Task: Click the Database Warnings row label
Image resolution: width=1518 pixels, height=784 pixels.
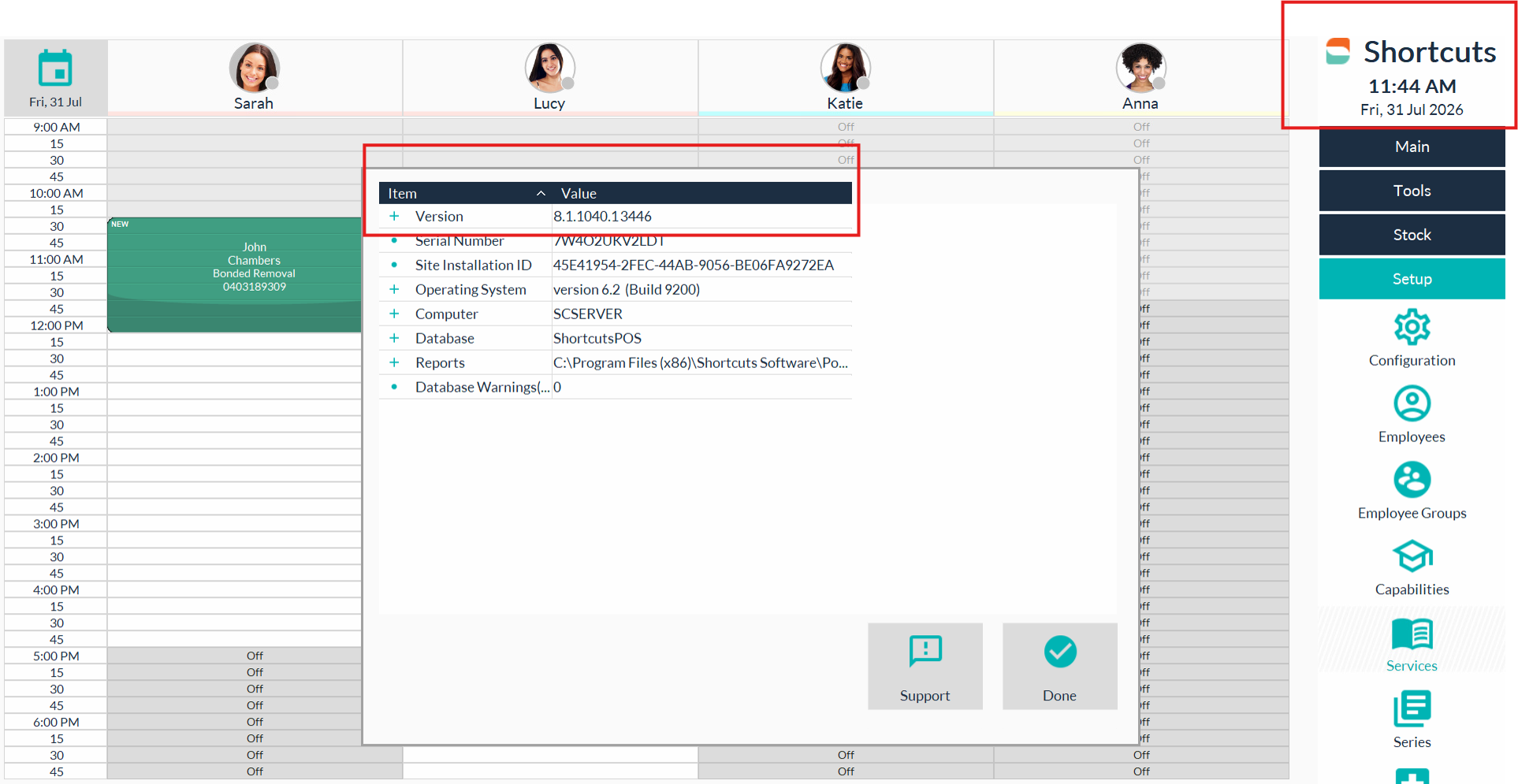Action: [x=482, y=387]
